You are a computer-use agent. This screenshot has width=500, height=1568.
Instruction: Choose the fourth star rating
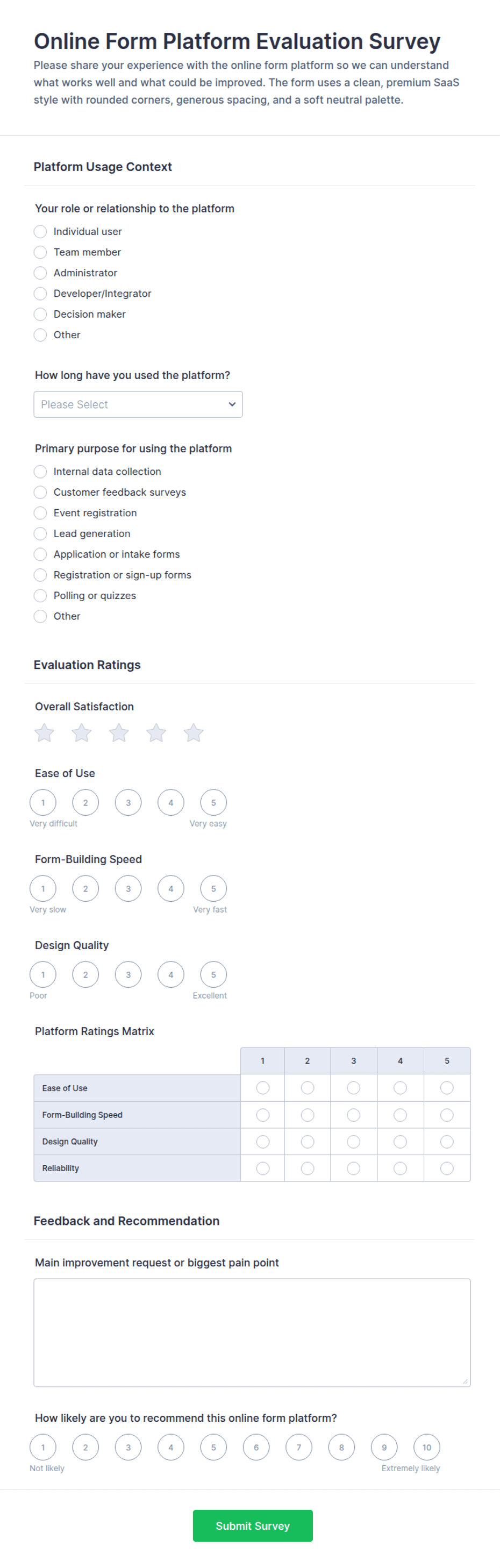coord(156,733)
